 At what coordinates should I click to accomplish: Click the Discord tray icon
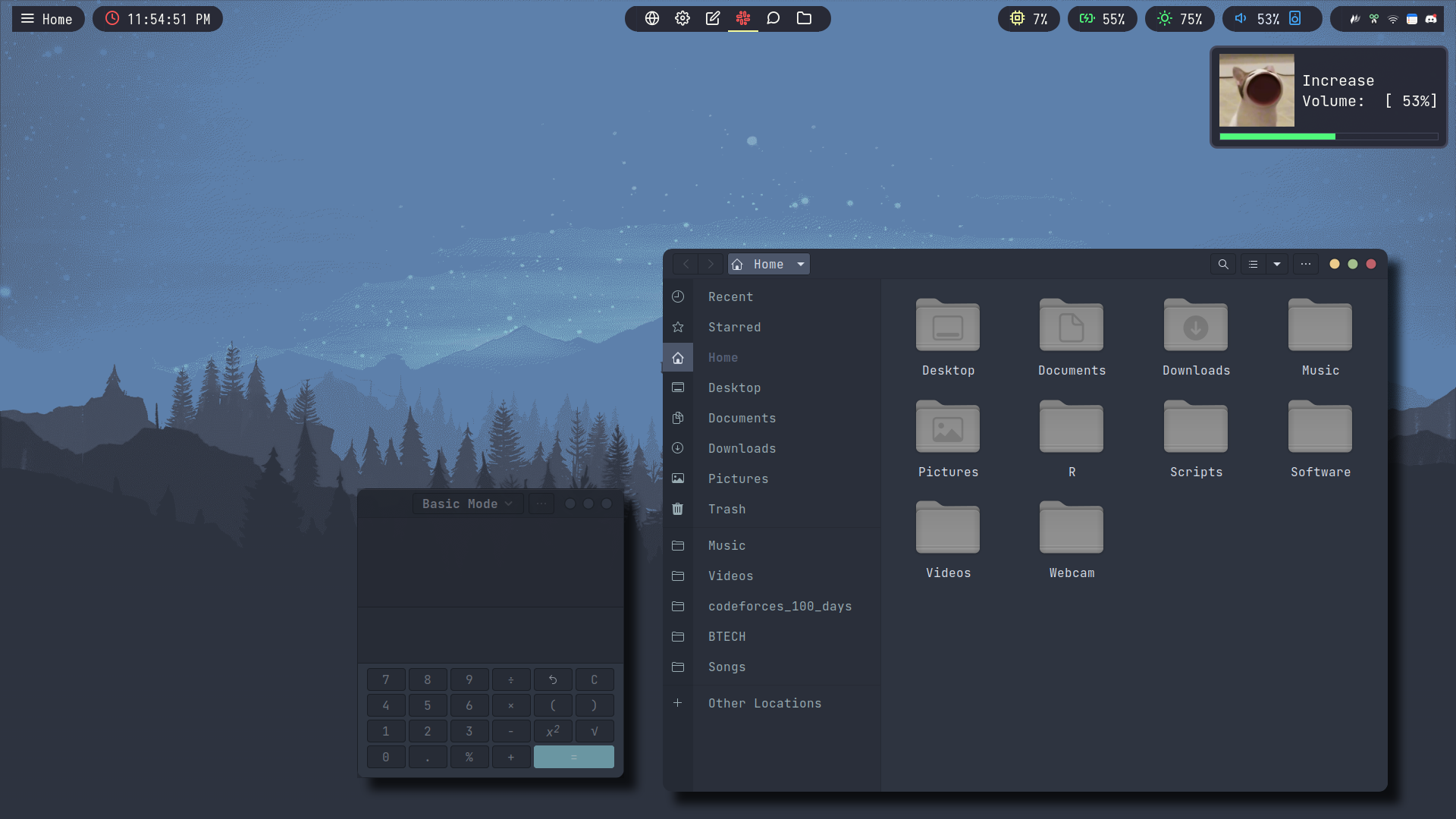pos(1431,20)
